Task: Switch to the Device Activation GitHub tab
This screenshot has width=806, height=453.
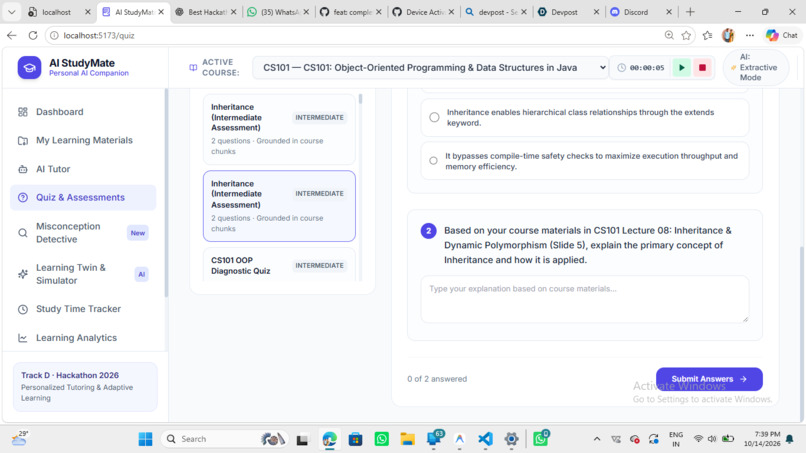Action: click(x=424, y=12)
